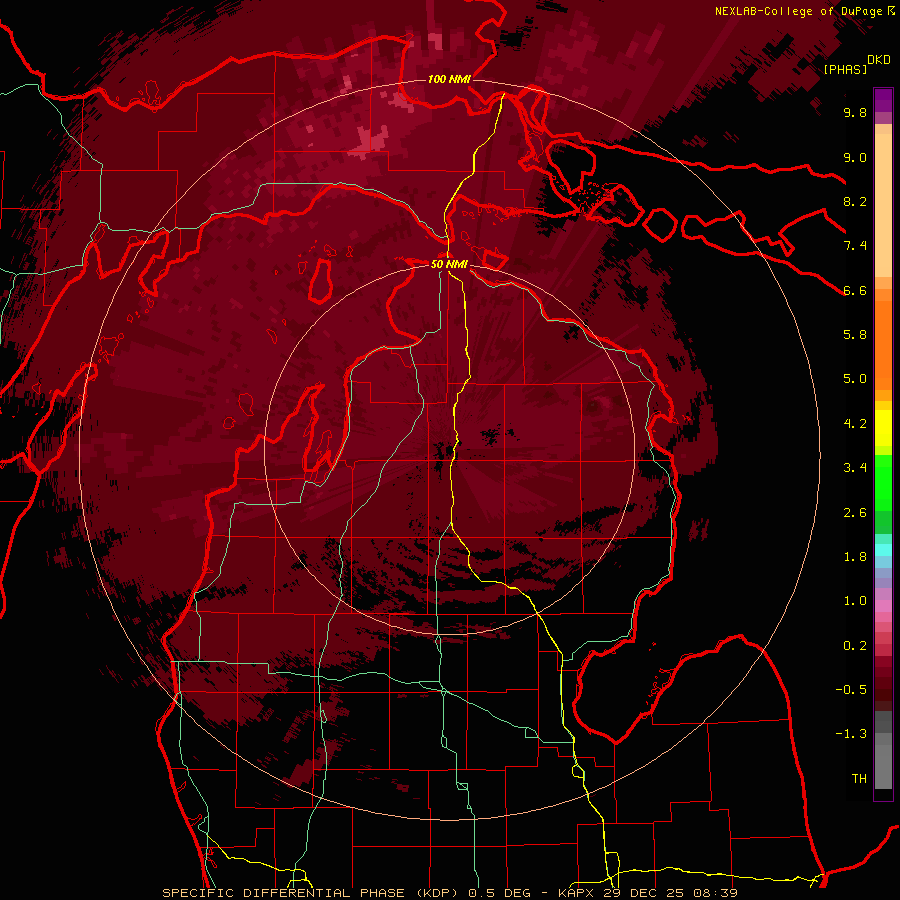Click the 2.6 value on the color scale
This screenshot has width=900, height=900.
pos(855,513)
